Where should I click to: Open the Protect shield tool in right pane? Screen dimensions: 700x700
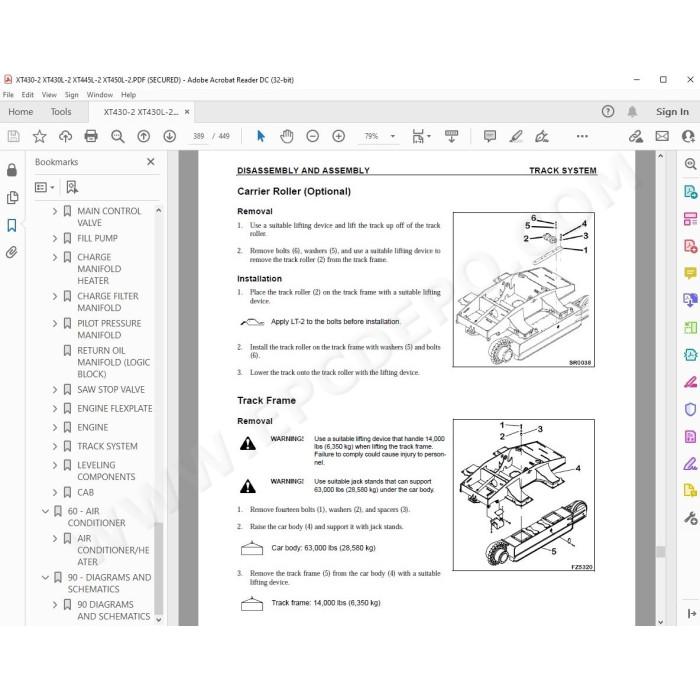pyautogui.click(x=690, y=409)
